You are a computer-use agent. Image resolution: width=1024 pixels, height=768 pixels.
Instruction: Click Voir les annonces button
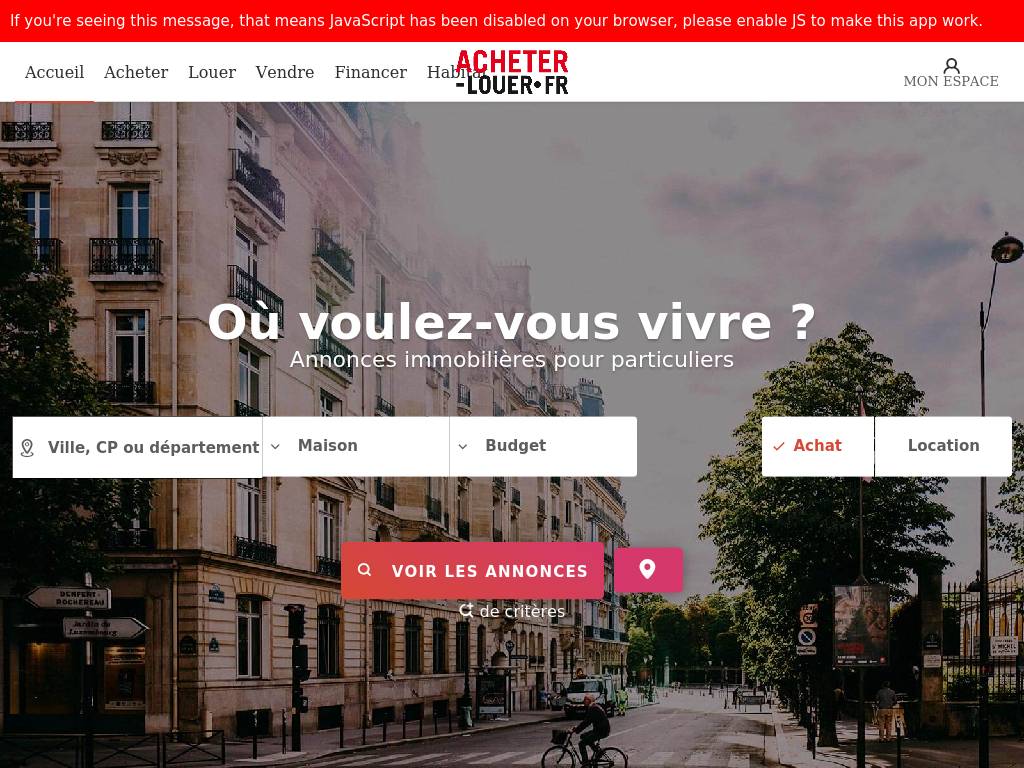click(x=472, y=570)
